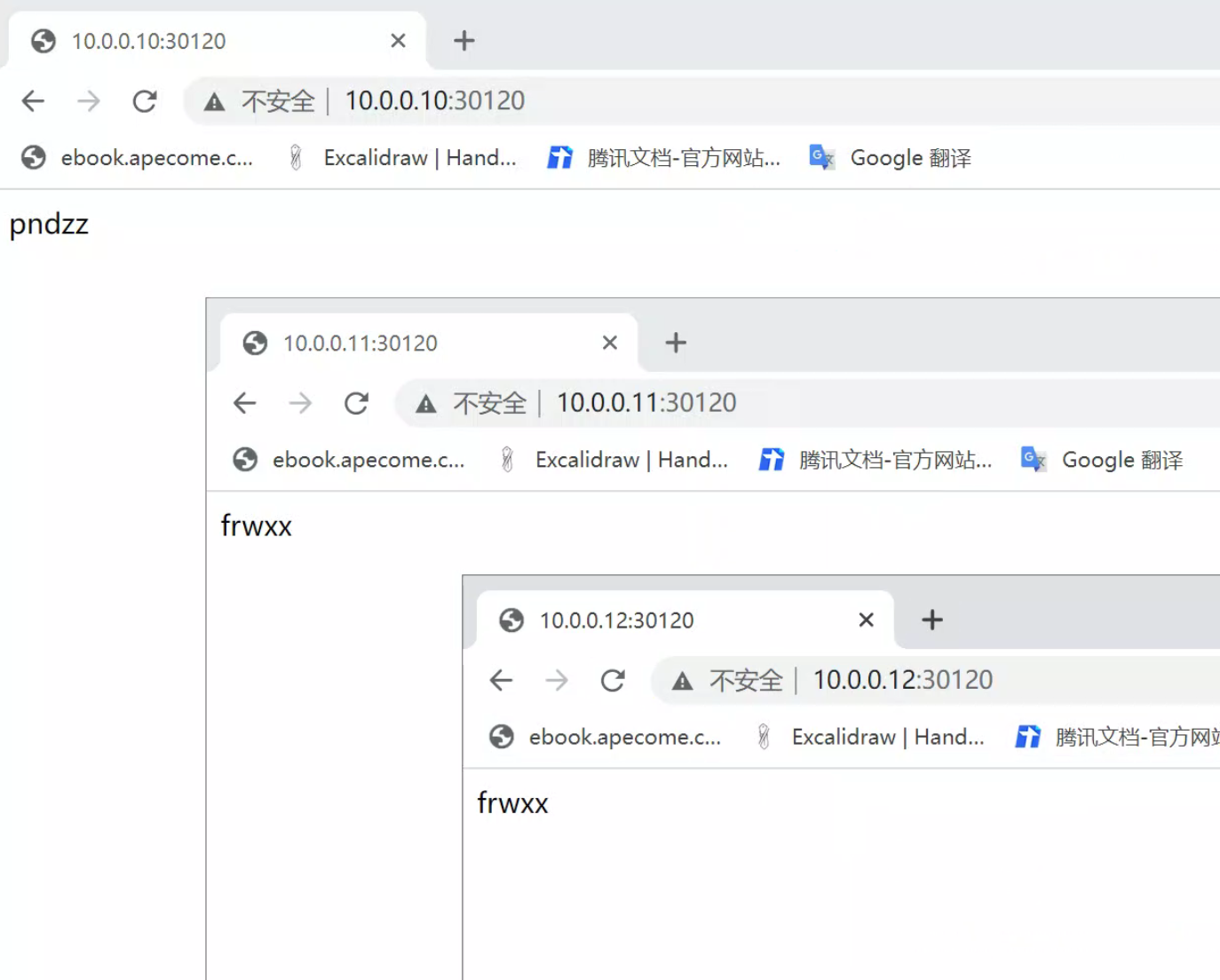Open Excalidraw bookmark in the 10.0.0.11 window

(614, 460)
